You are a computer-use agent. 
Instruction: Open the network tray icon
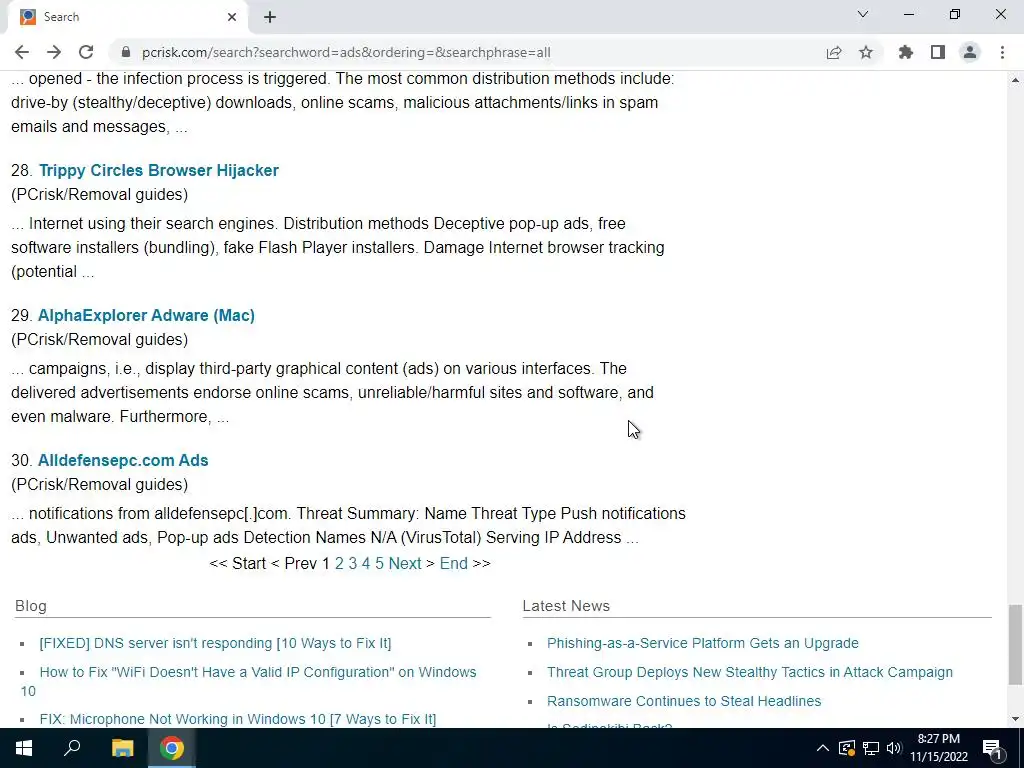(x=871, y=748)
